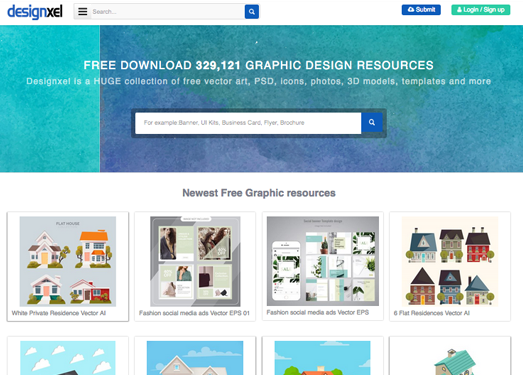Click the hero search magnifier button
Screen dimensions: 523x375
(372, 122)
